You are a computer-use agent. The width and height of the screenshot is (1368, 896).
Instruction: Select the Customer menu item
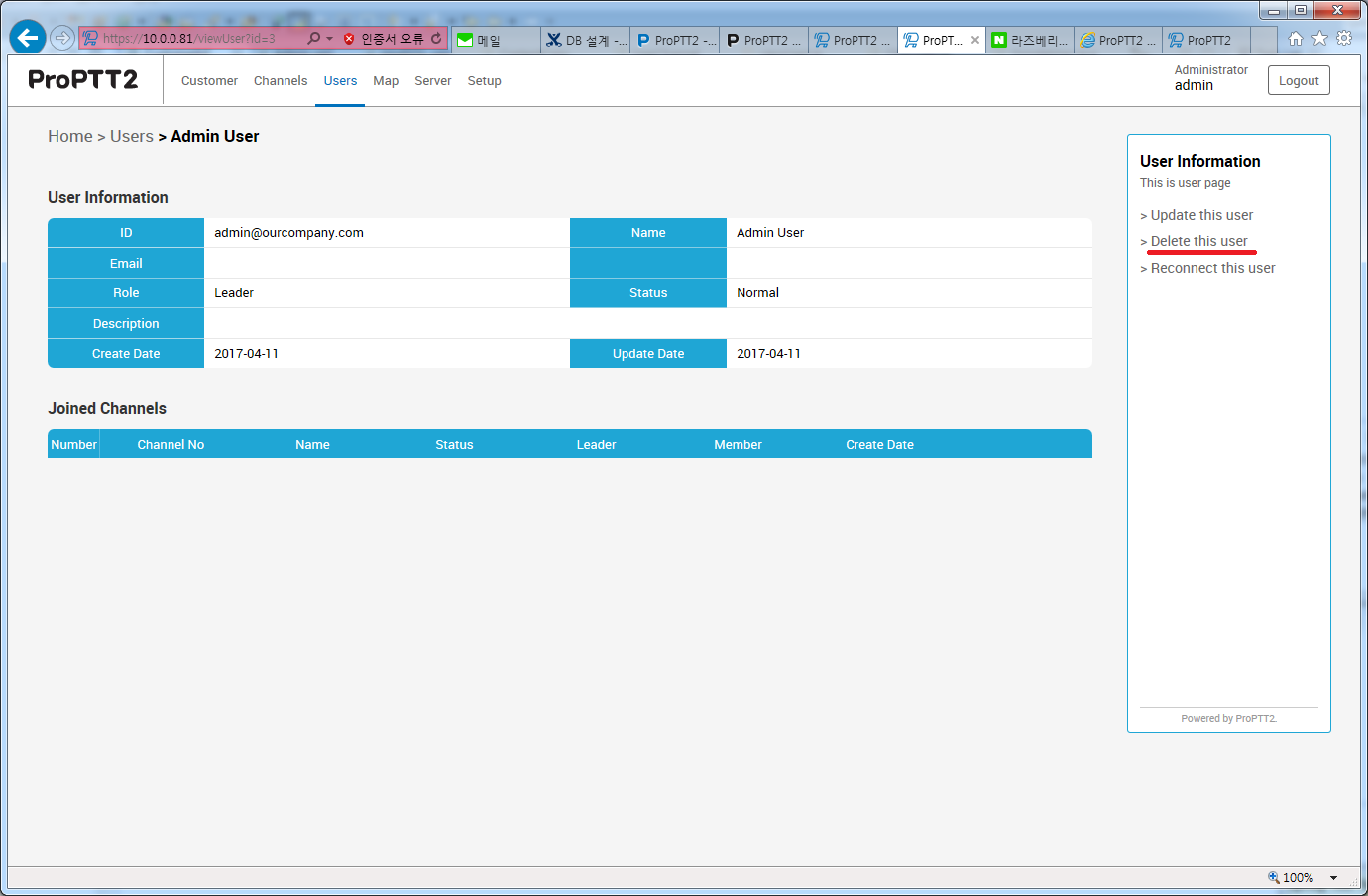click(x=209, y=81)
